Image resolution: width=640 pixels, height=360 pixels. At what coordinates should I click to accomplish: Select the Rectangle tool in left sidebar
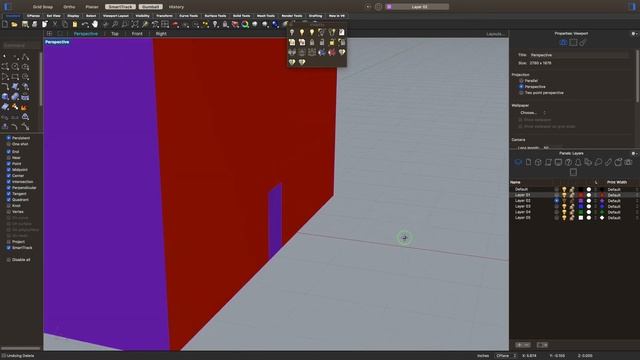click(15, 77)
